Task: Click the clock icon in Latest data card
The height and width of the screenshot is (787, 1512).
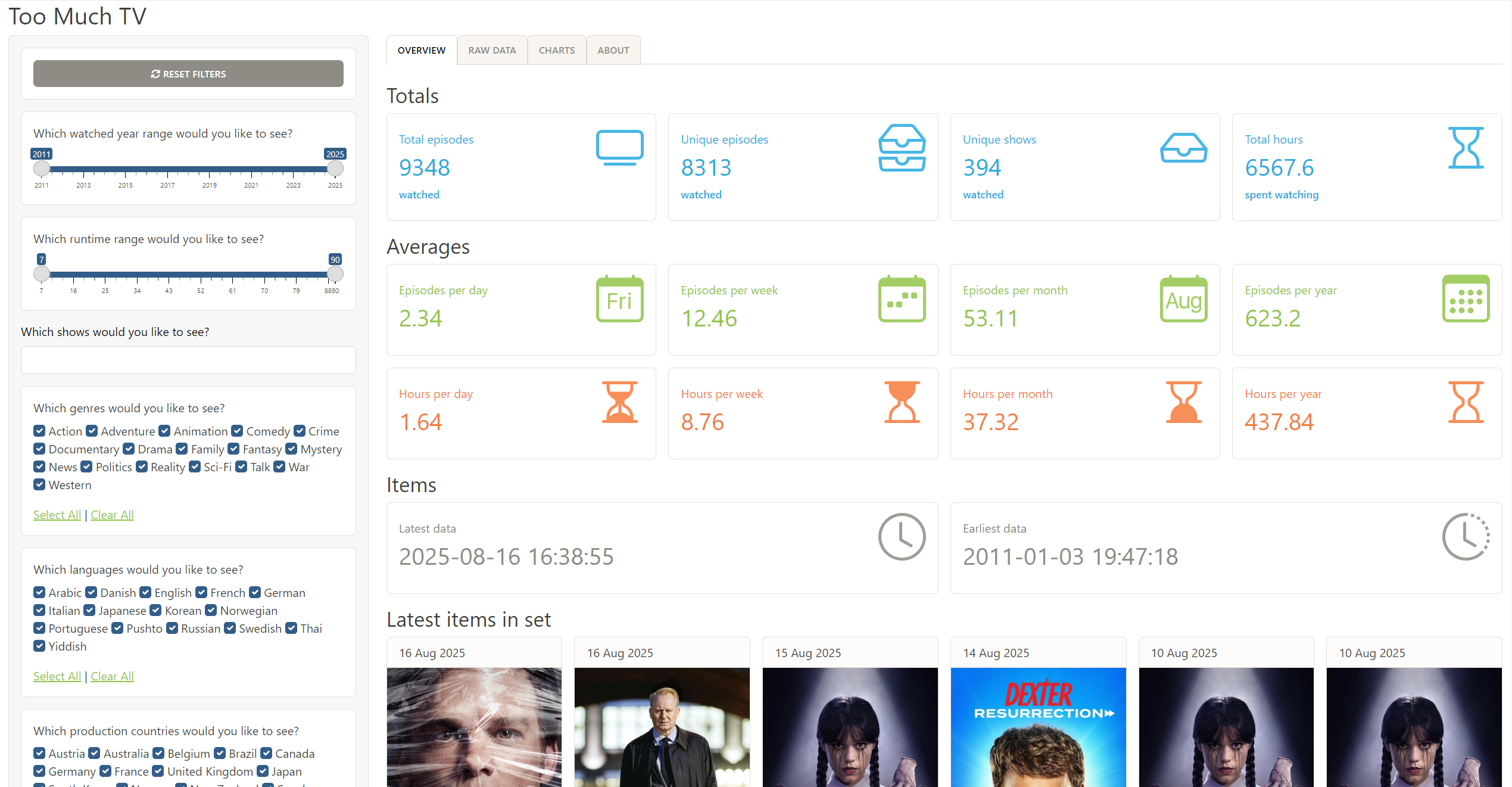Action: (x=902, y=536)
